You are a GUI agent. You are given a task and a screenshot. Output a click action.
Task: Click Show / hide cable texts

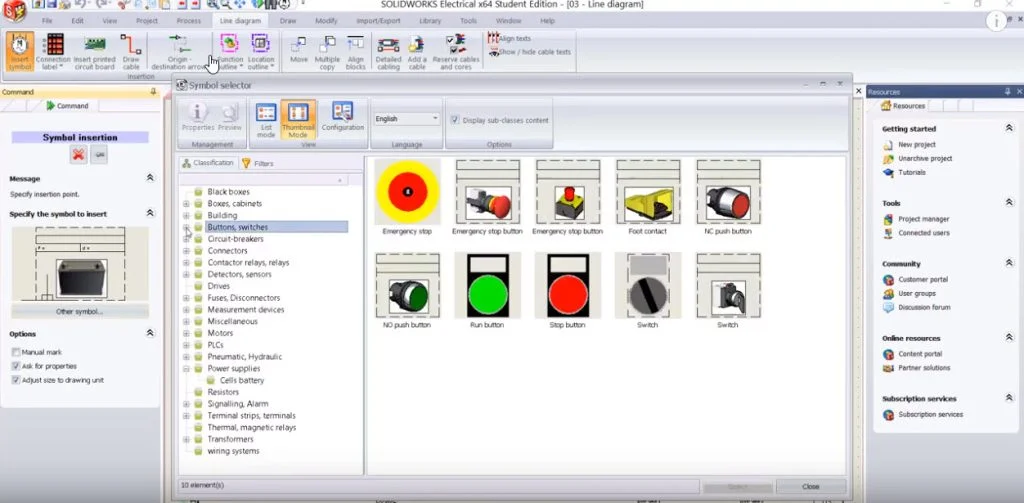[x=530, y=52]
